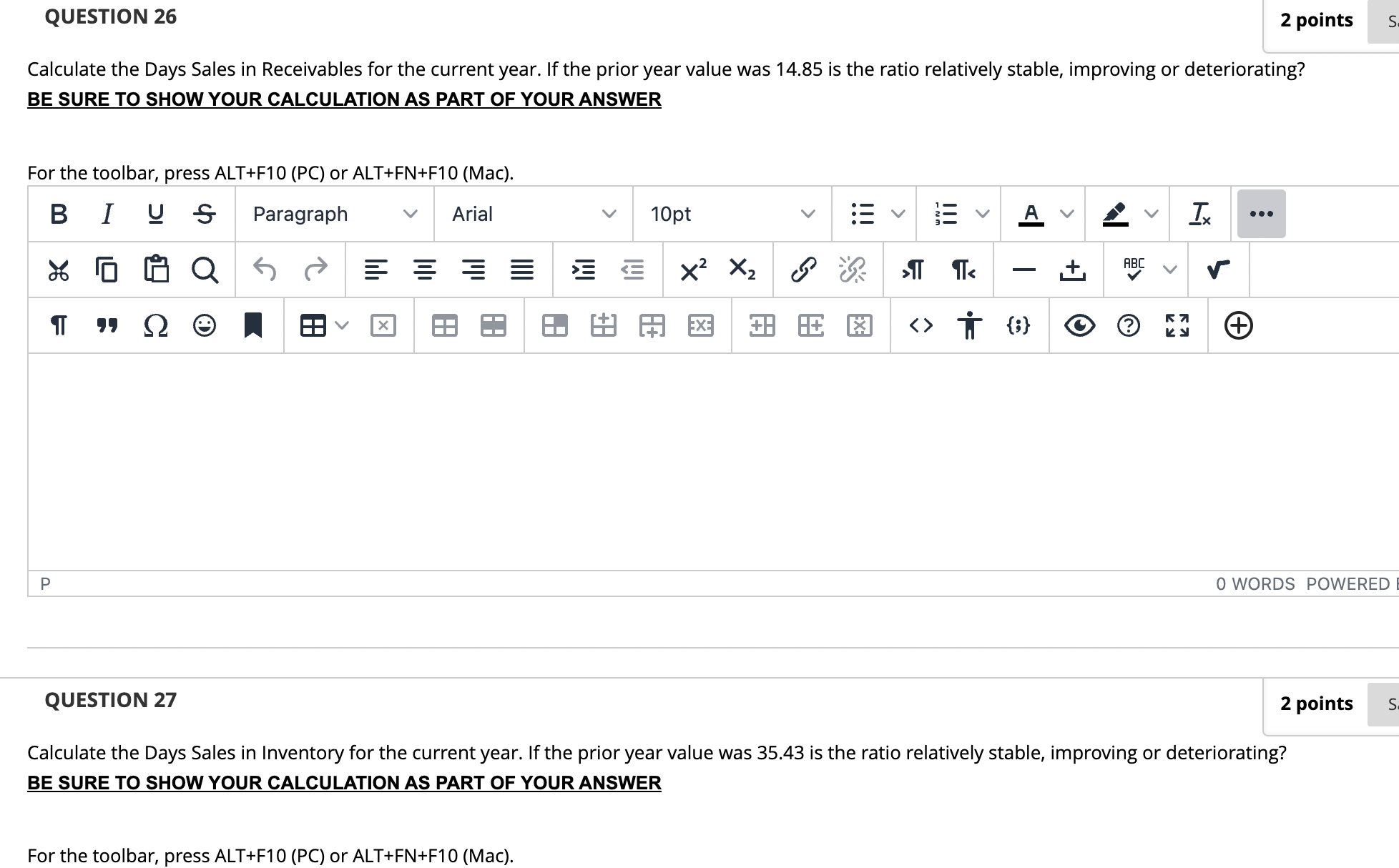Toggle superscript formatting

tap(692, 270)
